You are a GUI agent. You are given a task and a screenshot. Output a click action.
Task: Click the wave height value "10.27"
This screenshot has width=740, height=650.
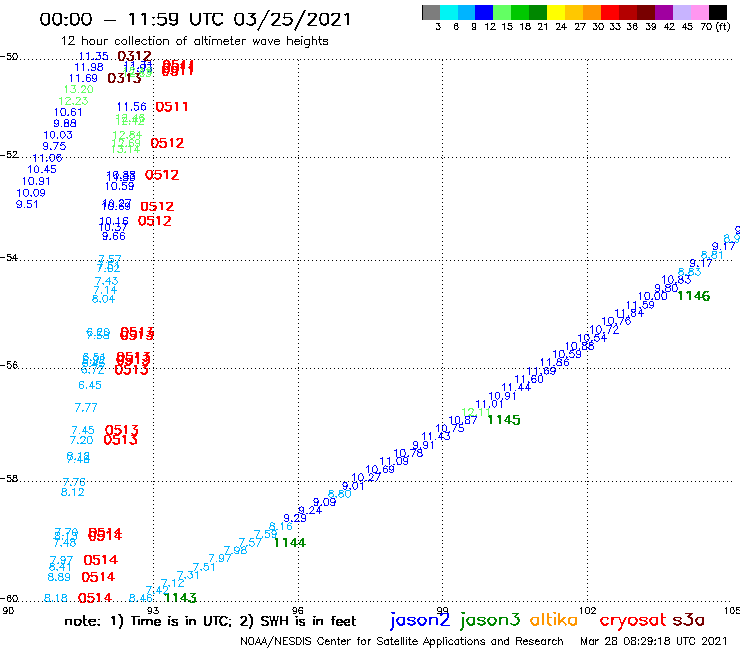point(366,477)
